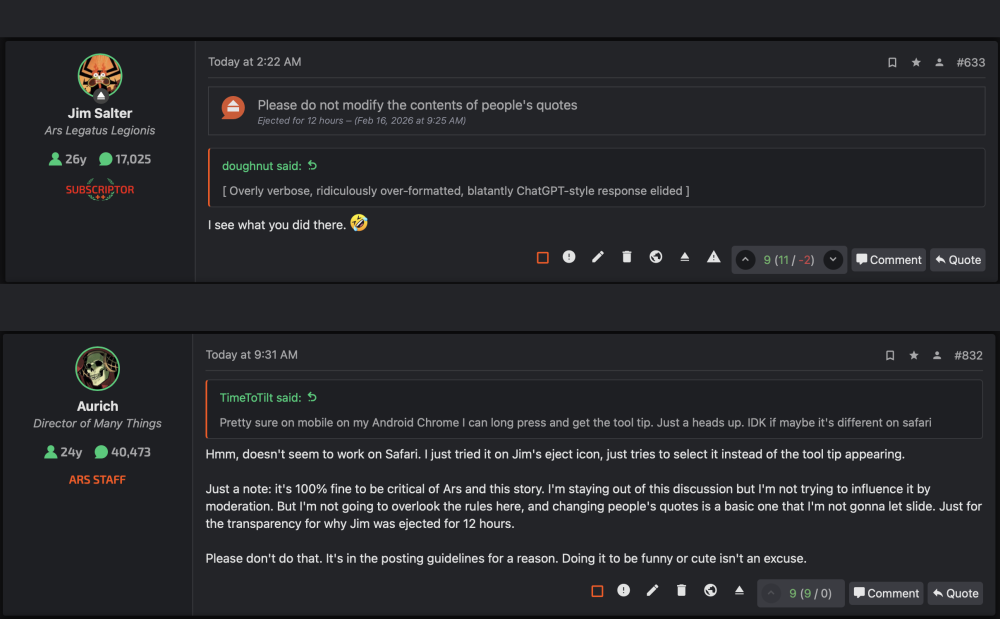Upvote Jim Salter's post
This screenshot has width=1000, height=619.
pyautogui.click(x=745, y=260)
